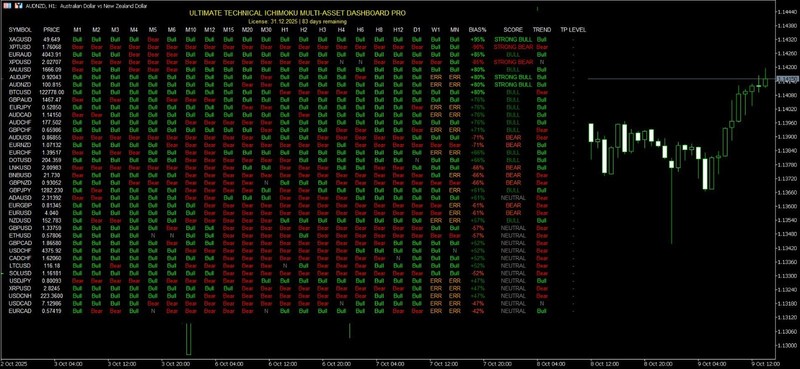Click the M30 timeframe column header
Image resolution: width=800 pixels, height=369 pixels.
[266, 30]
